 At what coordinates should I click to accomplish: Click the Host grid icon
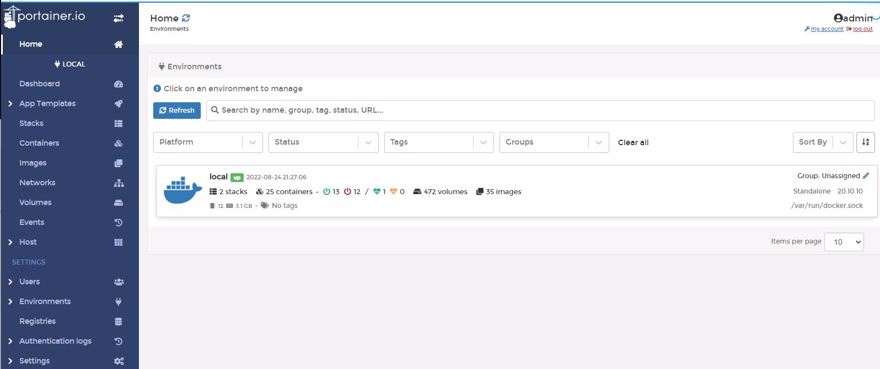coord(118,242)
